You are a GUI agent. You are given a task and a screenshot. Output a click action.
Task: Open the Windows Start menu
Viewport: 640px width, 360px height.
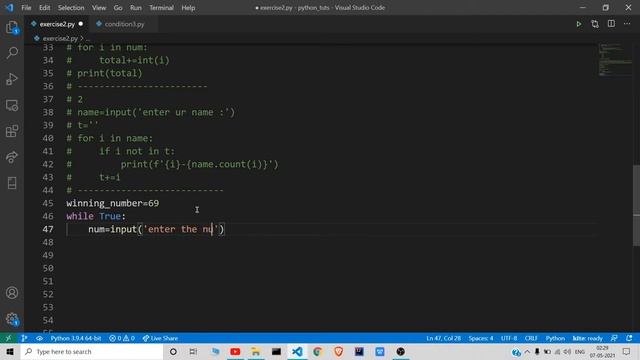10,351
